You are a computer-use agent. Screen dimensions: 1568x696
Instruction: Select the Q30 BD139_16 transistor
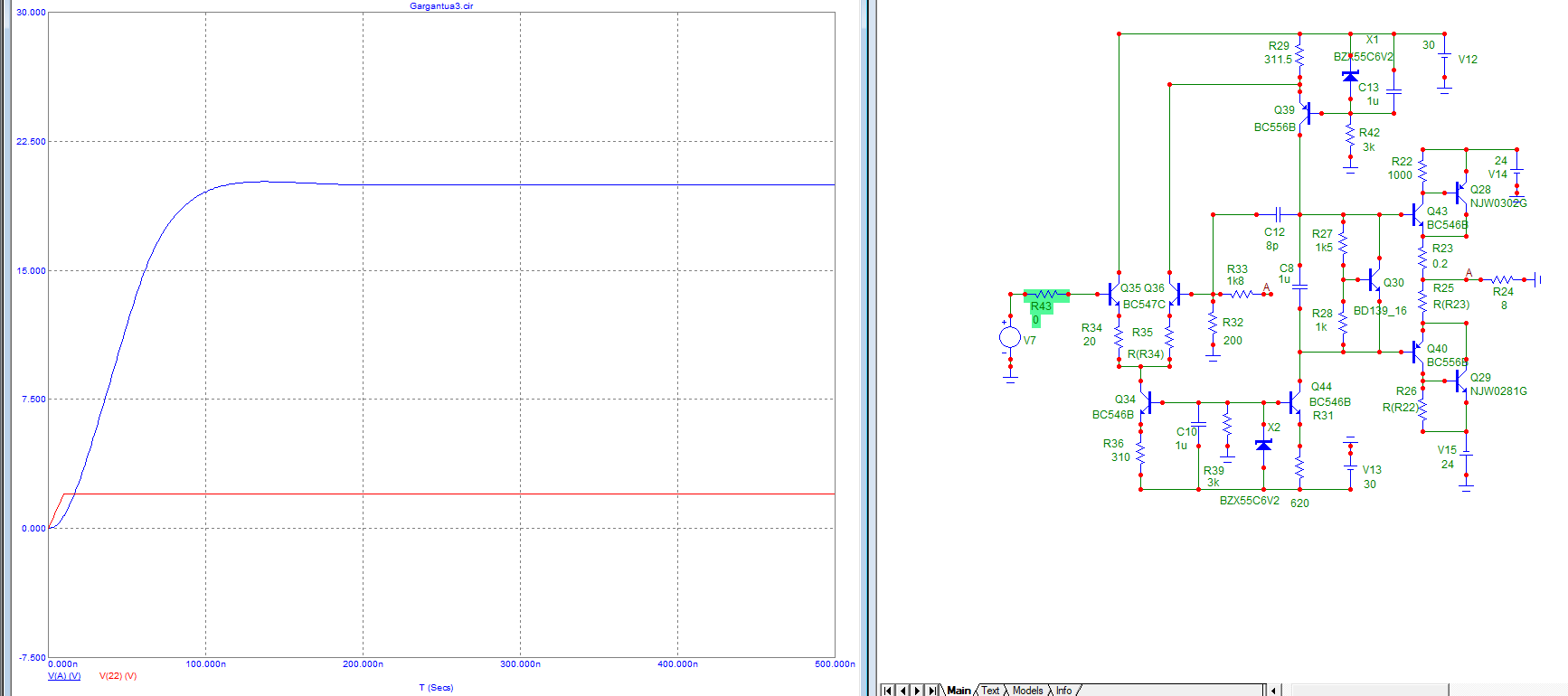click(1374, 280)
